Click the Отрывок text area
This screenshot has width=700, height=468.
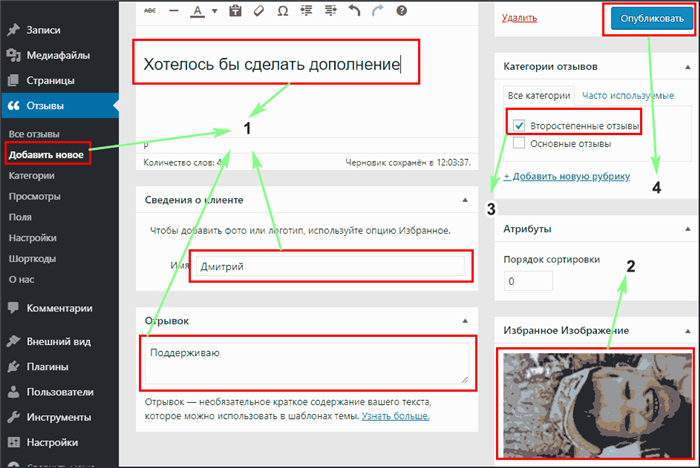307,364
